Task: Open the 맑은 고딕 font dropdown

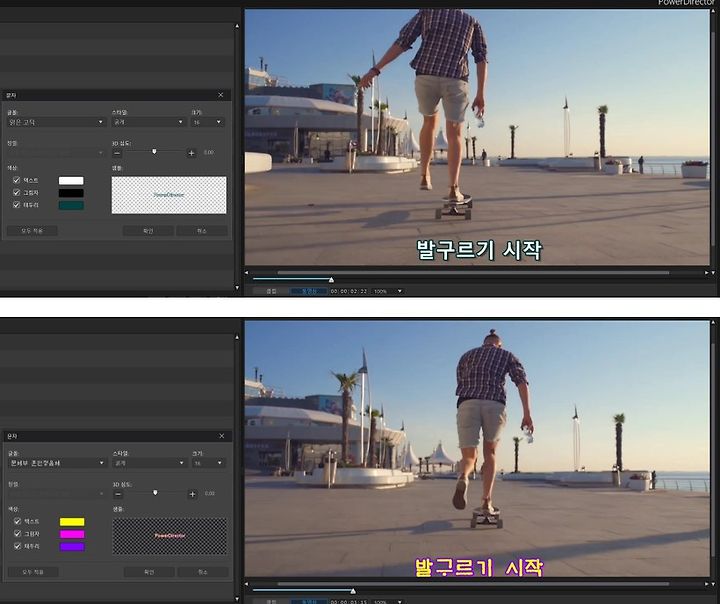Action: click(x=56, y=122)
